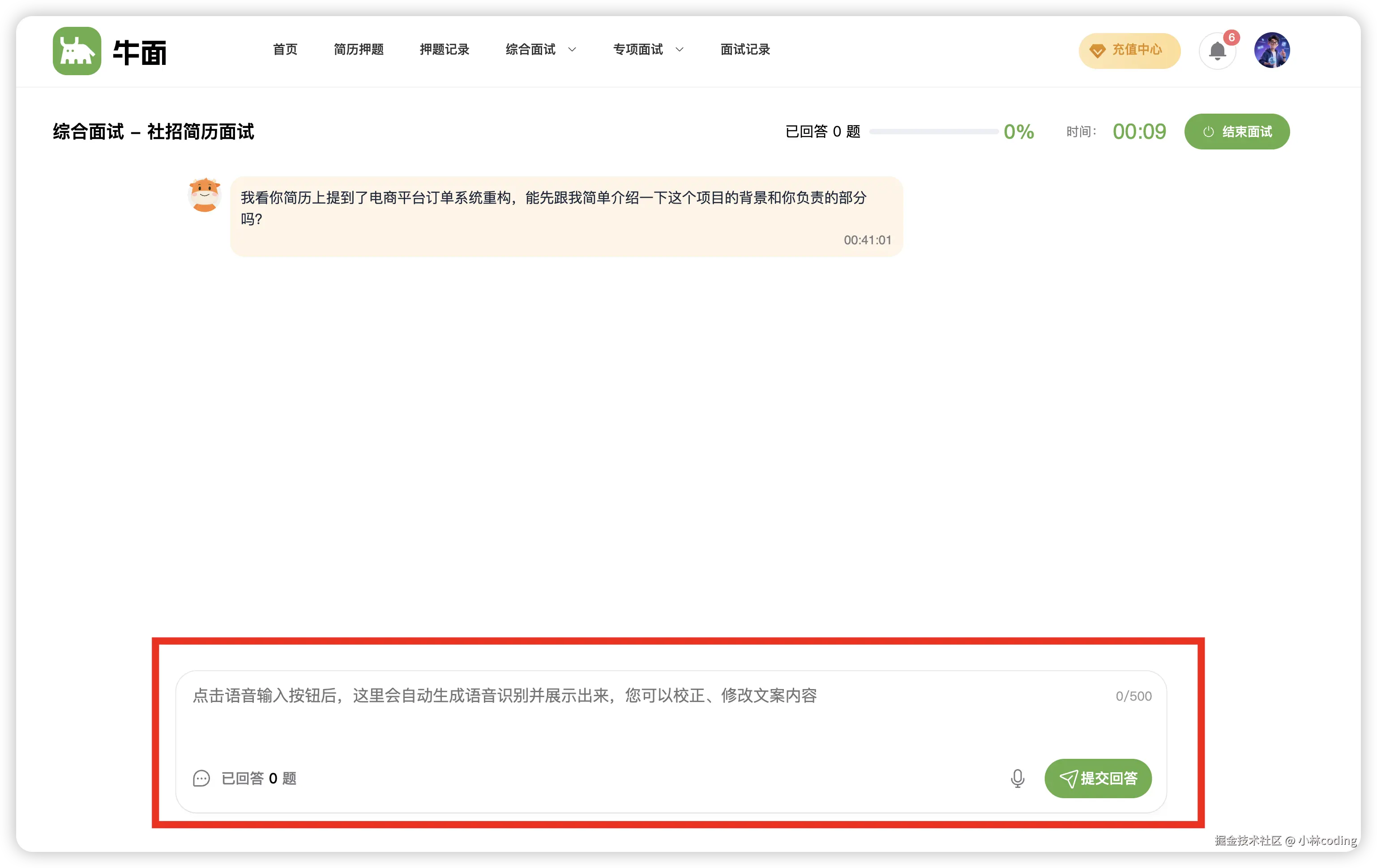Click the 0% progress bar

pos(934,132)
